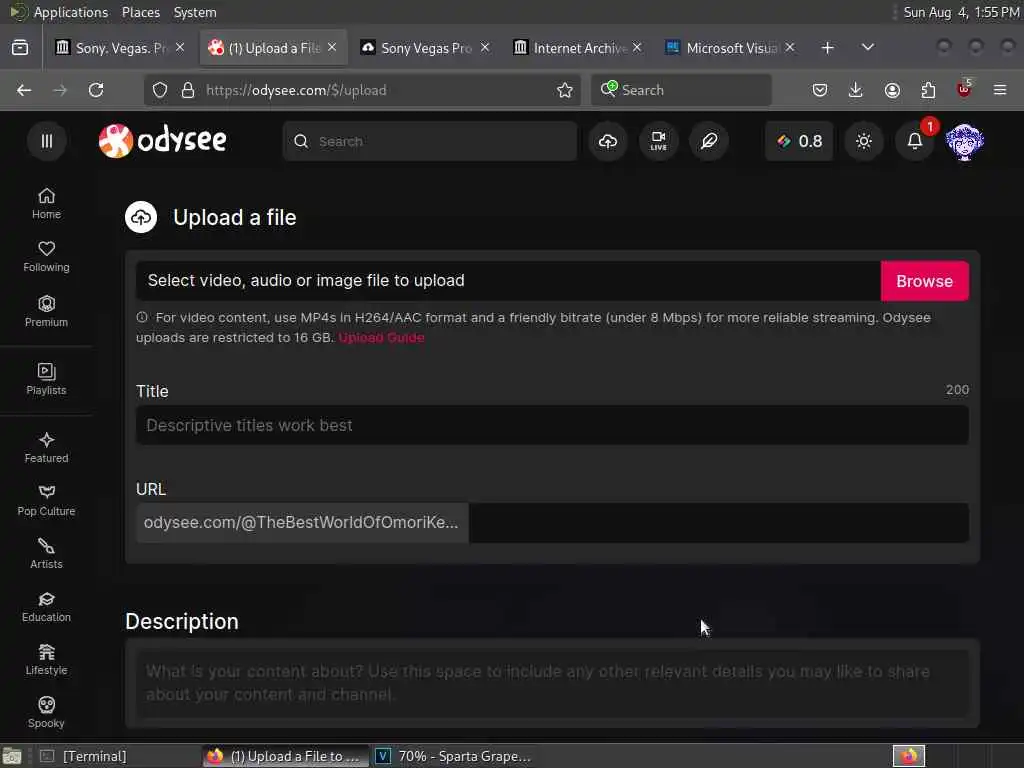This screenshot has width=1024, height=768.
Task: Open the post feather icon
Action: (709, 141)
